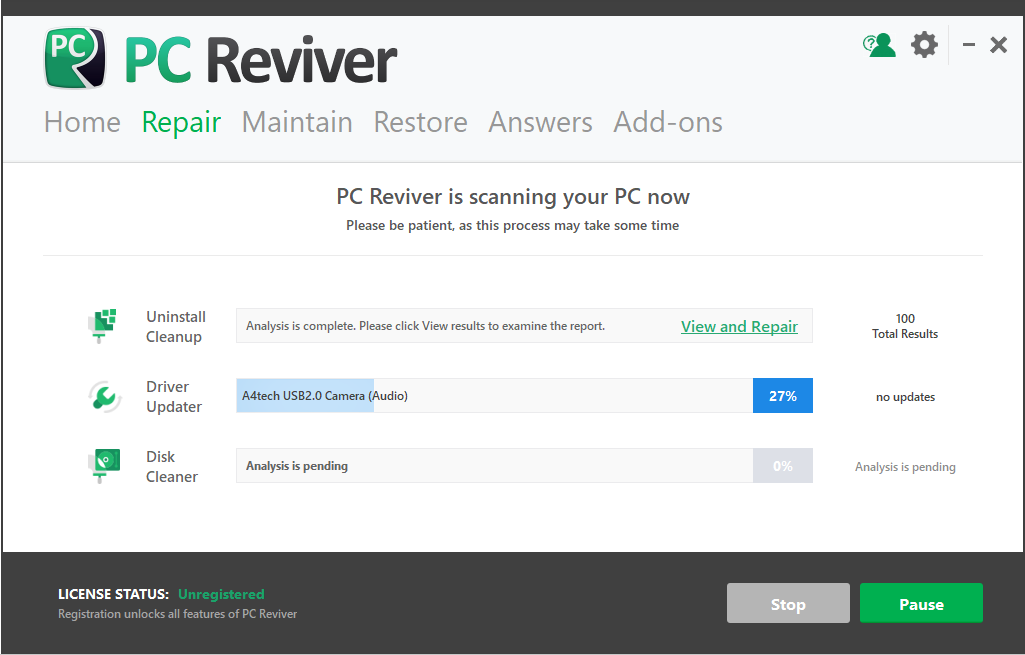Click the Uninstall Cleanup icon
The width and height of the screenshot is (1025, 655).
(103, 326)
